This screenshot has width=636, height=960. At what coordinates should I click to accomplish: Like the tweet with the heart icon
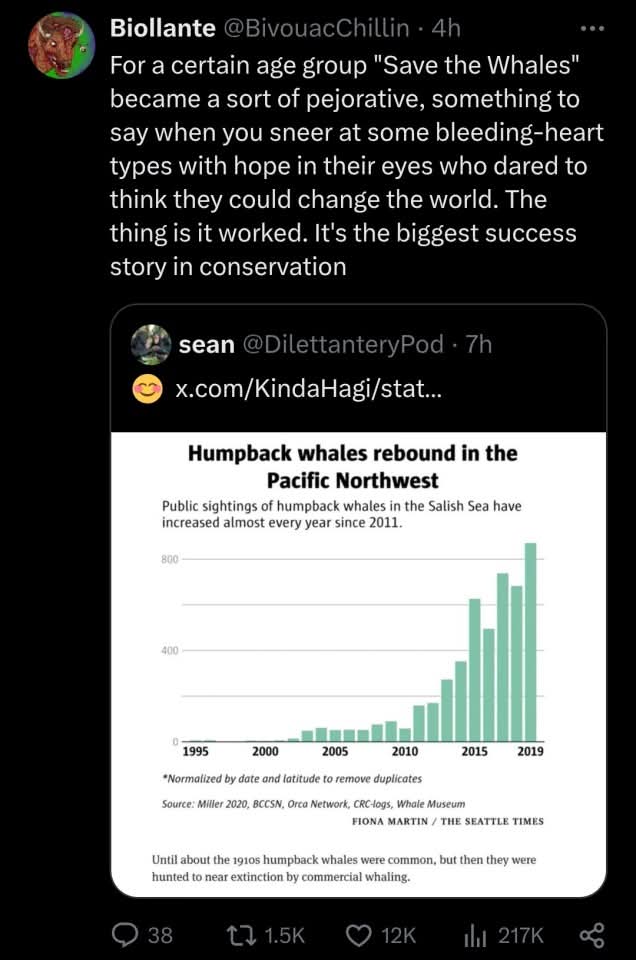[x=357, y=934]
